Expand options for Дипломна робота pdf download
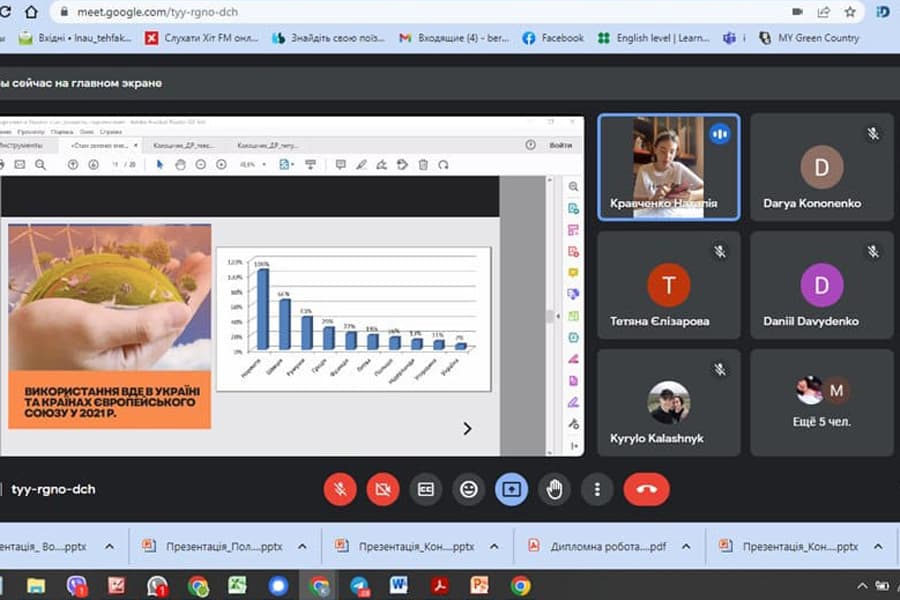 (x=685, y=547)
